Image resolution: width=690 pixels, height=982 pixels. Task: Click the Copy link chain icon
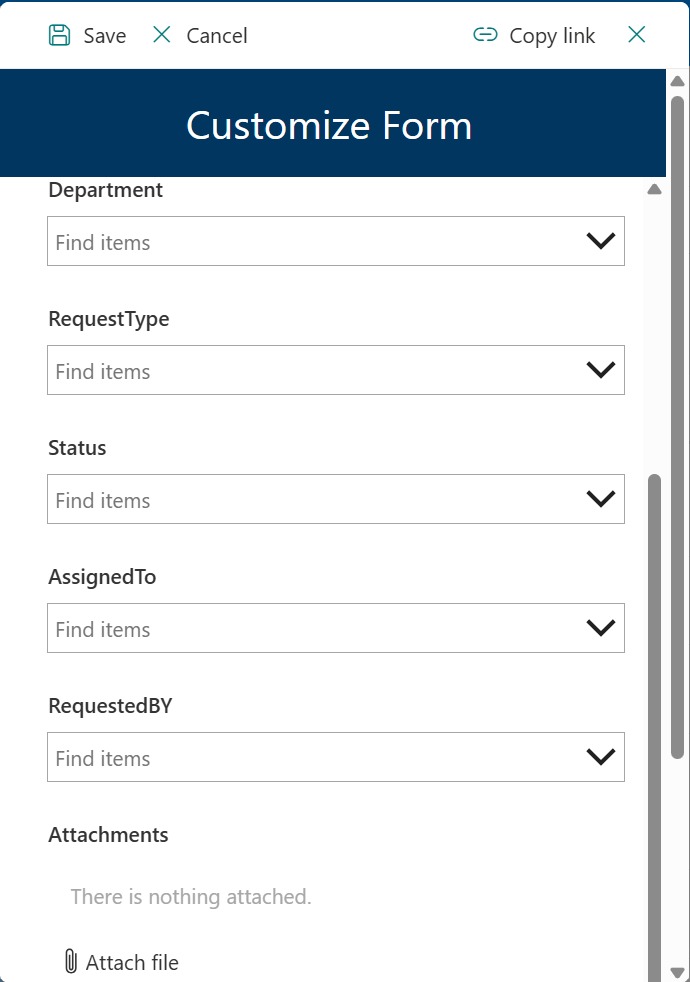485,34
